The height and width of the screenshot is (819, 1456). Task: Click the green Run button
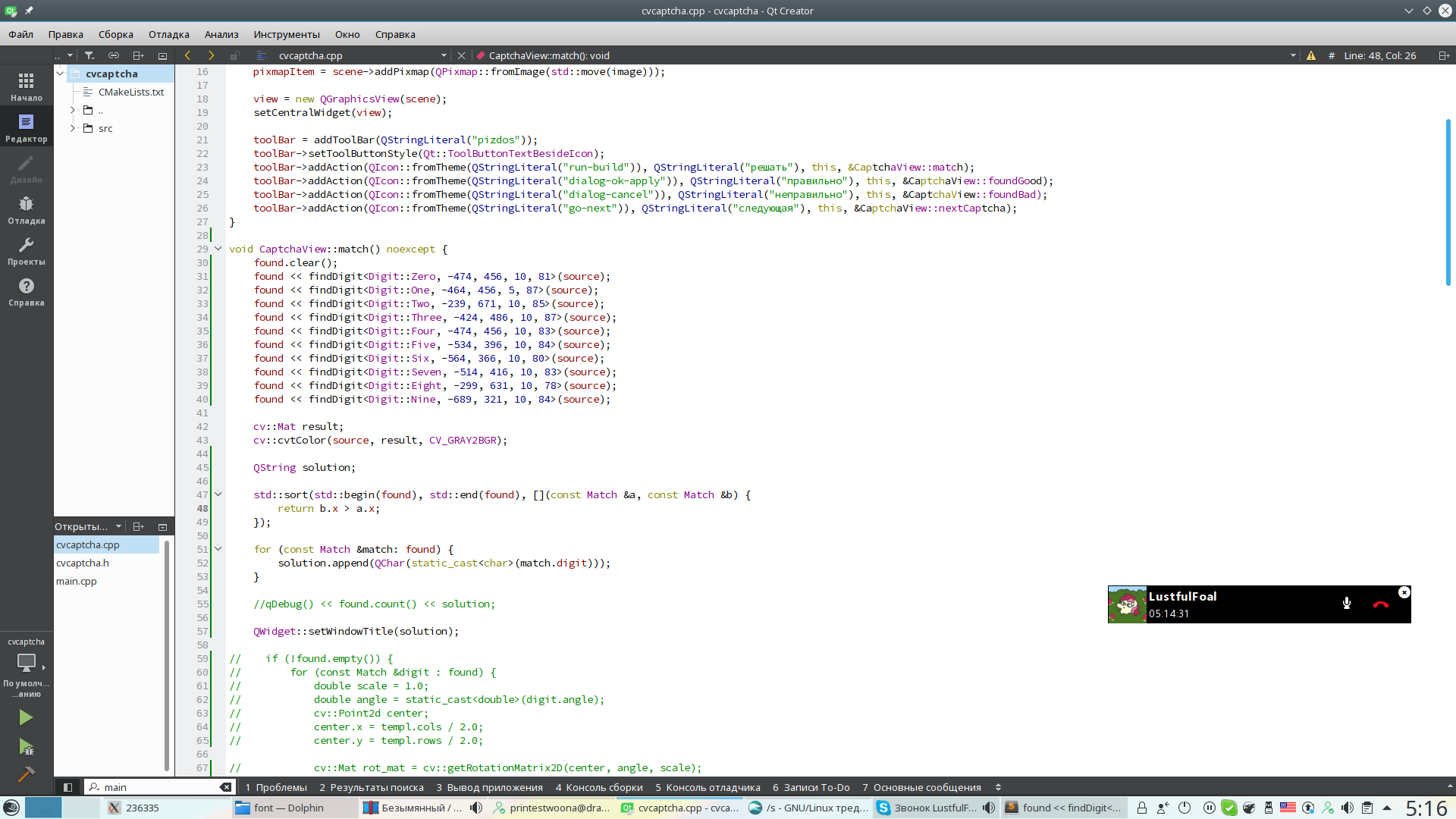coord(27,717)
